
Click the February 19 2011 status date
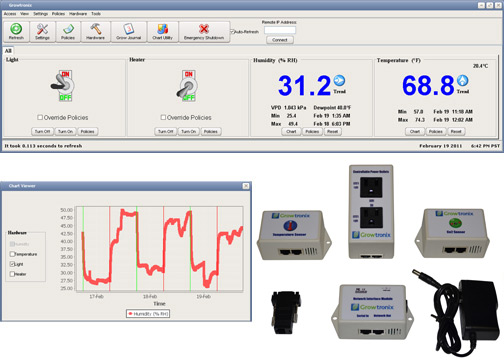click(x=441, y=146)
